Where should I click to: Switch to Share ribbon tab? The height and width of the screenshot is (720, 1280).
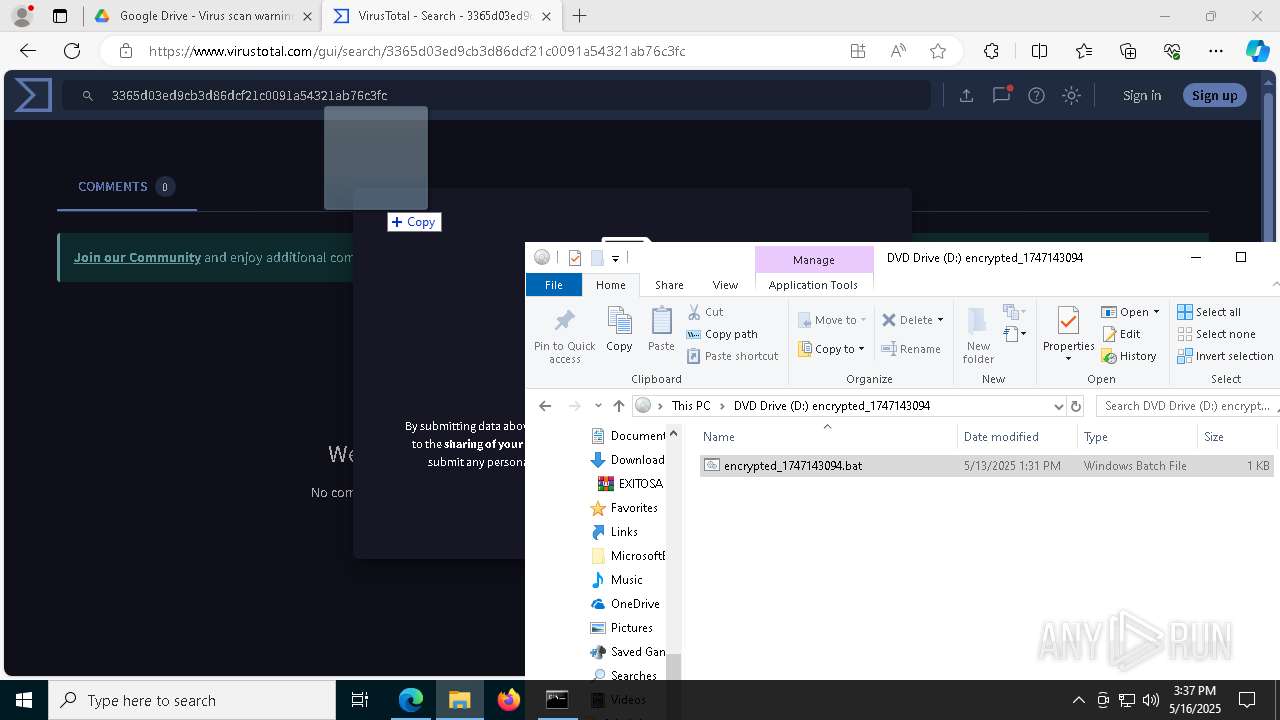point(669,285)
